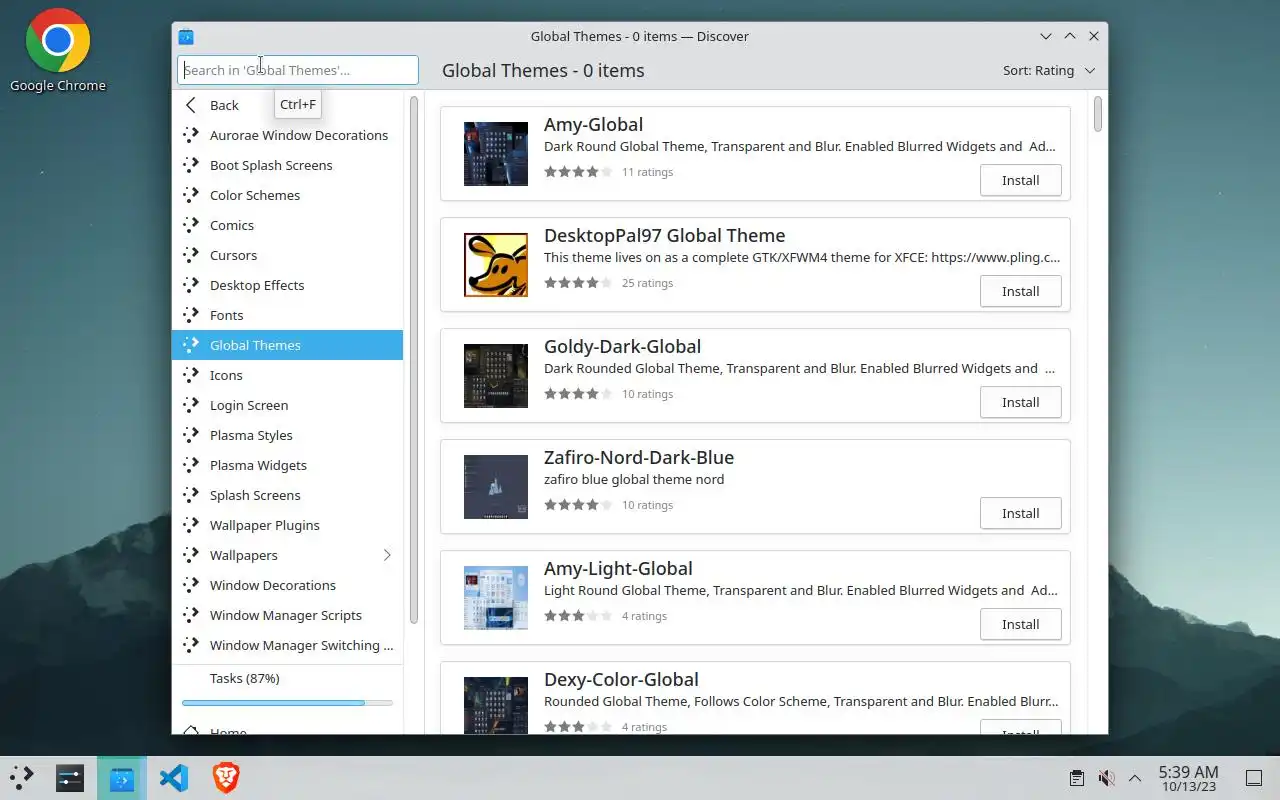Screen dimensions: 1280x800
Task: Open the DesktopPal97 dog thumbnail
Action: [x=496, y=265]
